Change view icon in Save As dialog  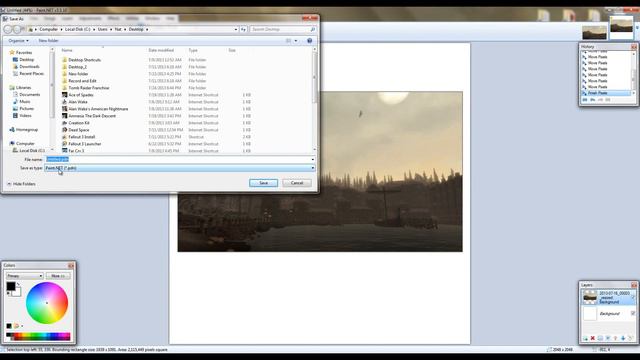click(x=289, y=40)
